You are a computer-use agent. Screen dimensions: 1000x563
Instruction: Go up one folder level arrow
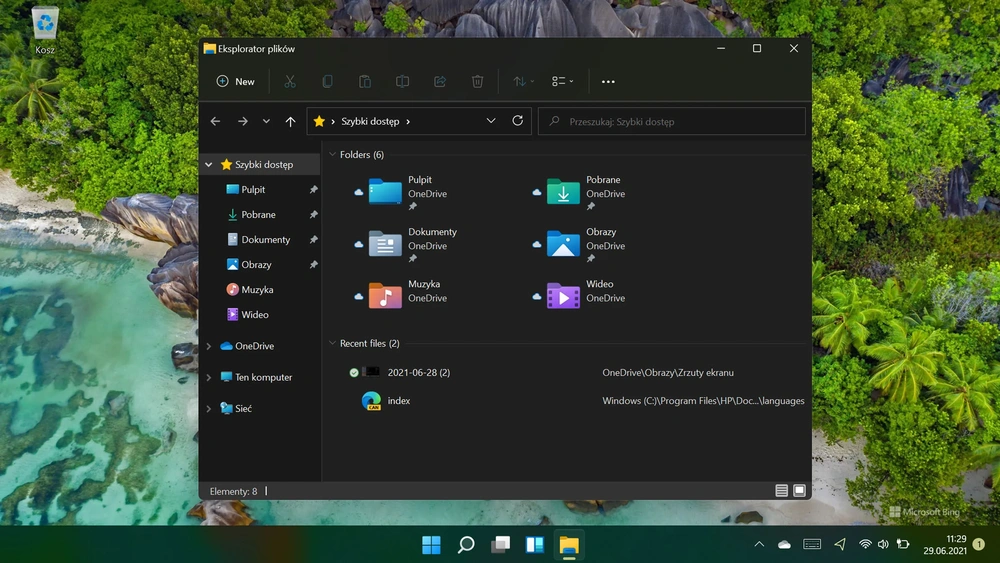click(x=290, y=121)
